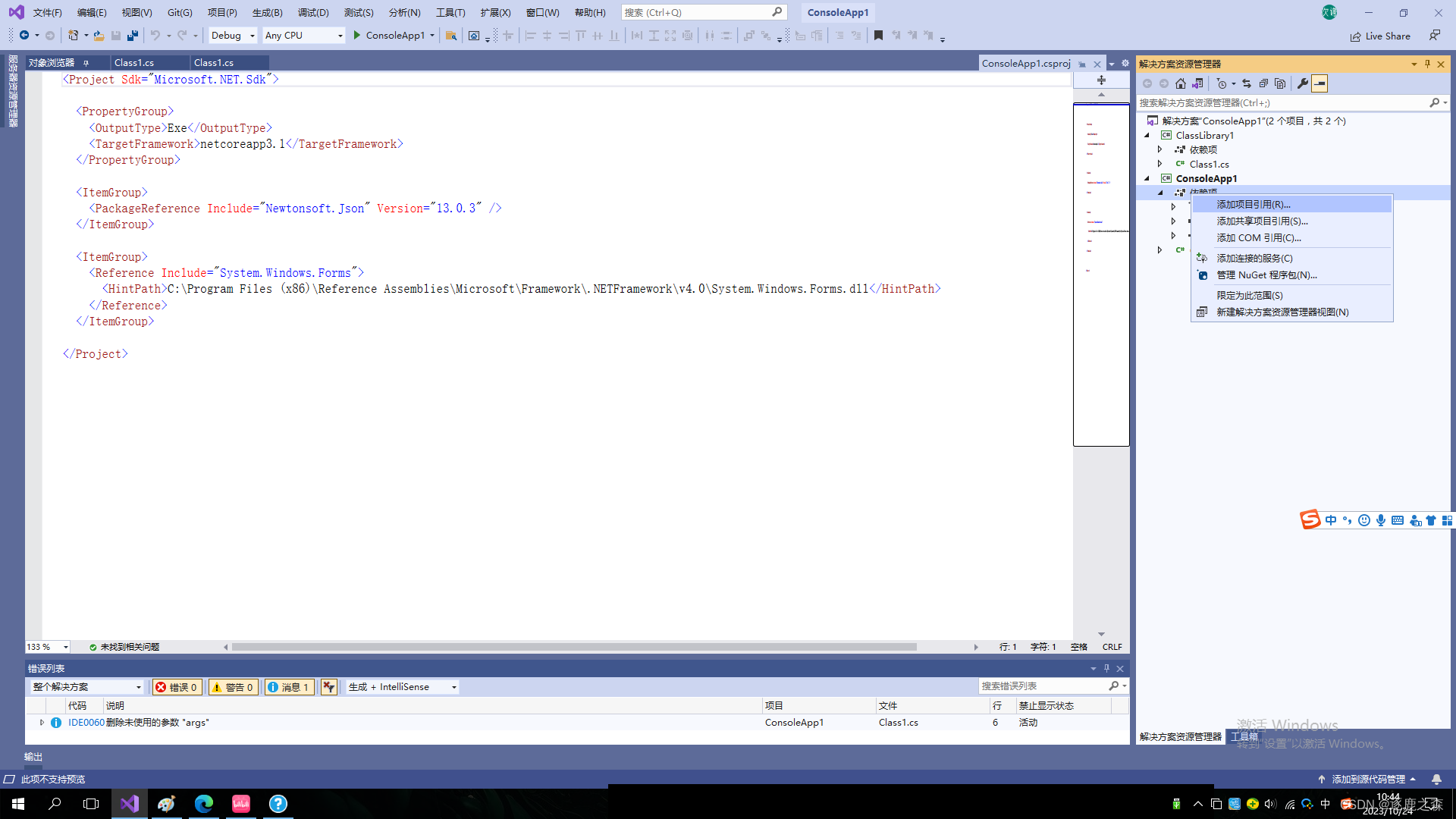The image size is (1456, 819).
Task: Choose 添加共享项目引用(S)... from context menu
Action: [x=1292, y=221]
